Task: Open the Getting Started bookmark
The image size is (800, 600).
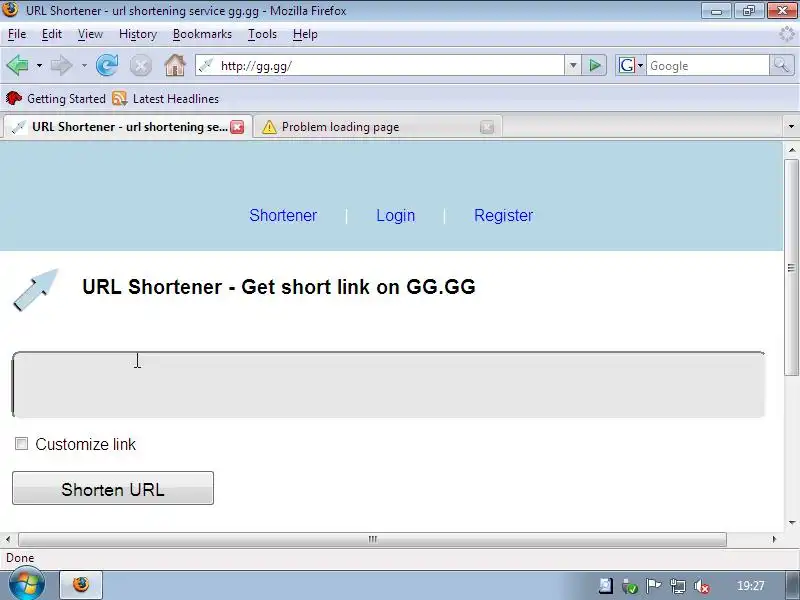Action: pyautogui.click(x=56, y=98)
